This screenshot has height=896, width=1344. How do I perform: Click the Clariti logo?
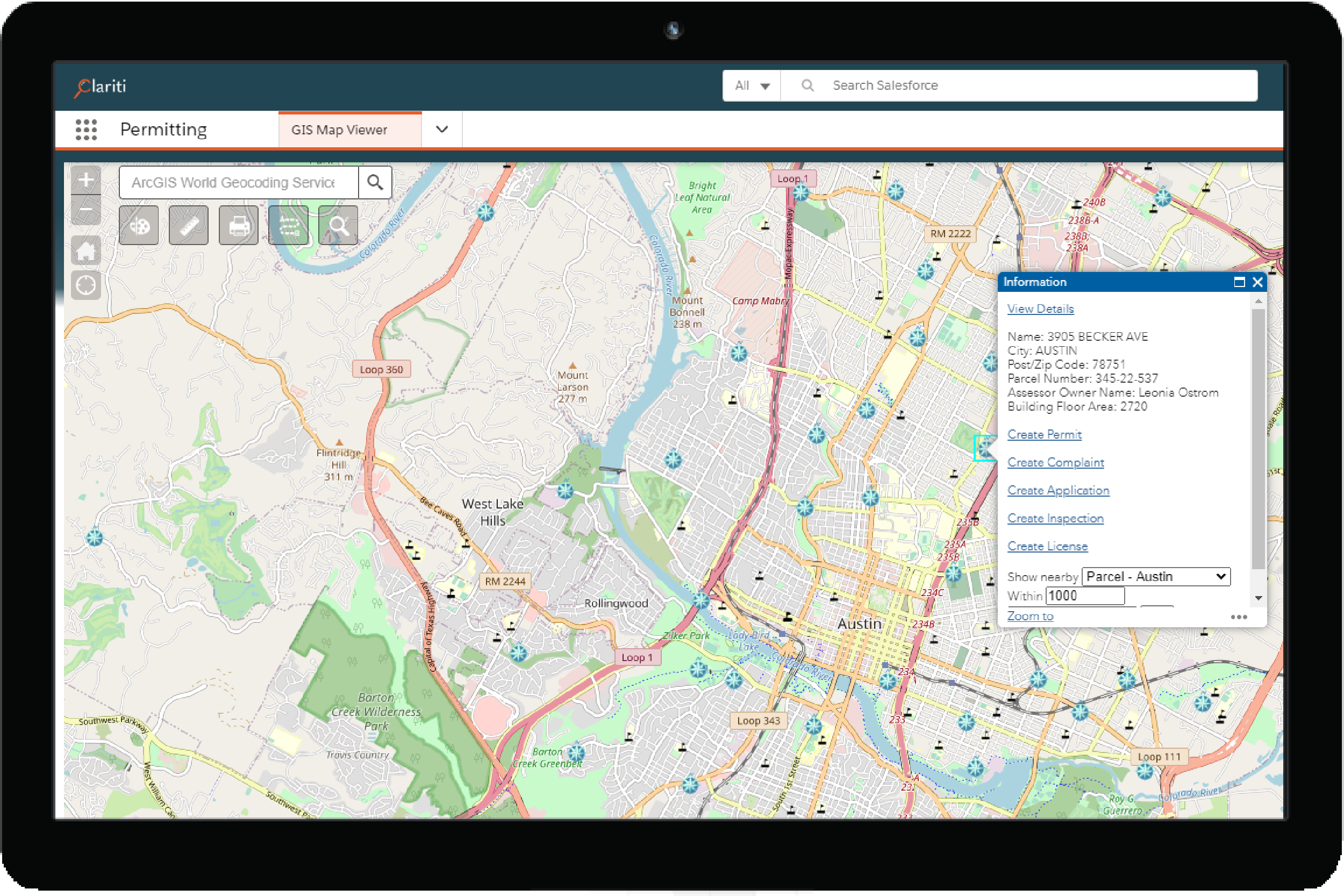tap(101, 87)
